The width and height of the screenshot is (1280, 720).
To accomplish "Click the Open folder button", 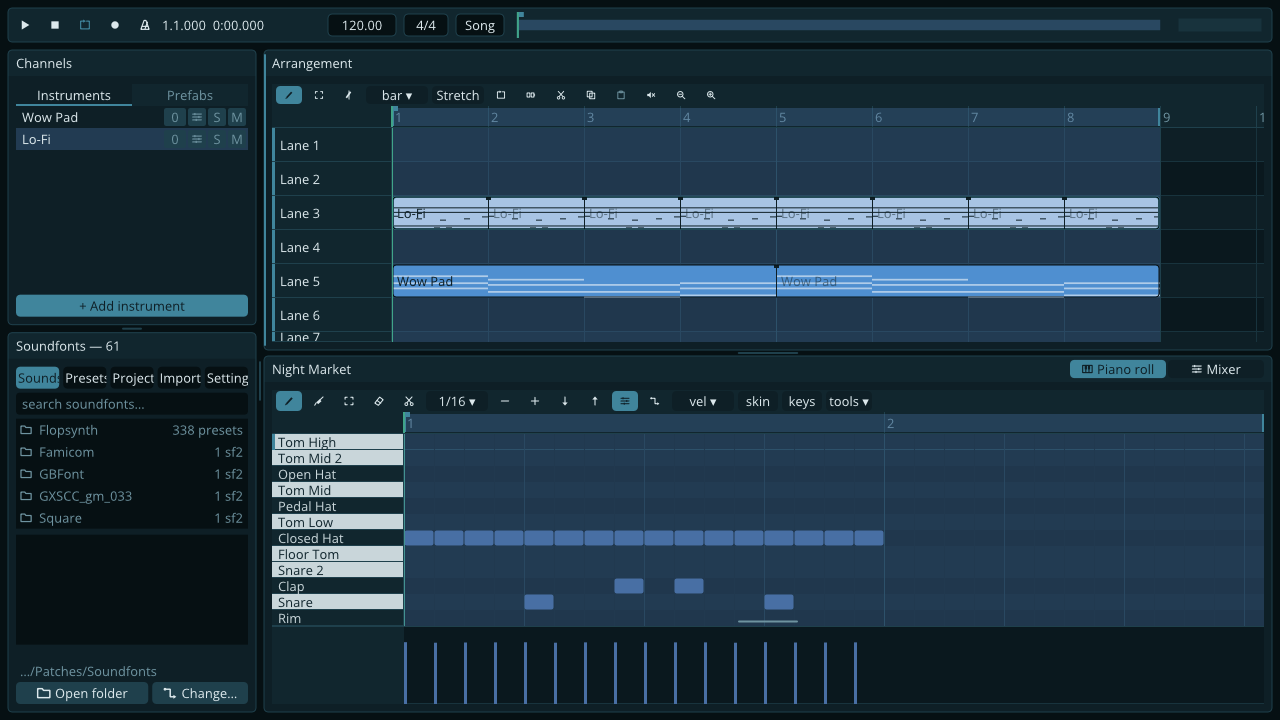I will click(x=82, y=693).
